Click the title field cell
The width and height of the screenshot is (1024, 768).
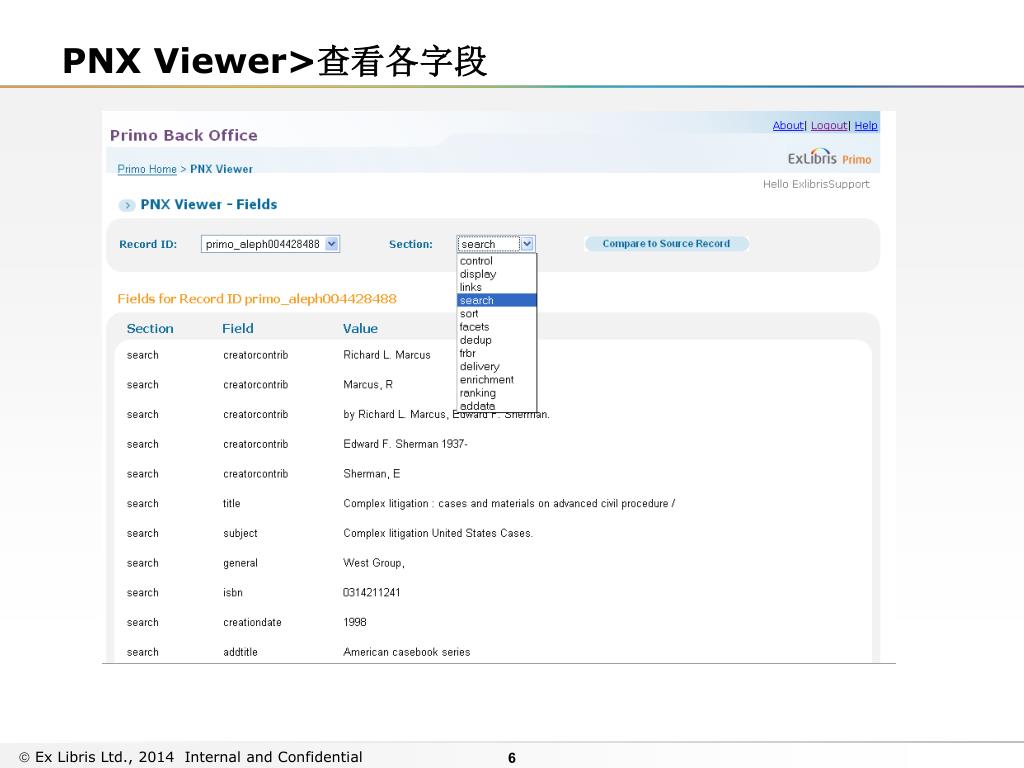pyautogui.click(x=232, y=504)
